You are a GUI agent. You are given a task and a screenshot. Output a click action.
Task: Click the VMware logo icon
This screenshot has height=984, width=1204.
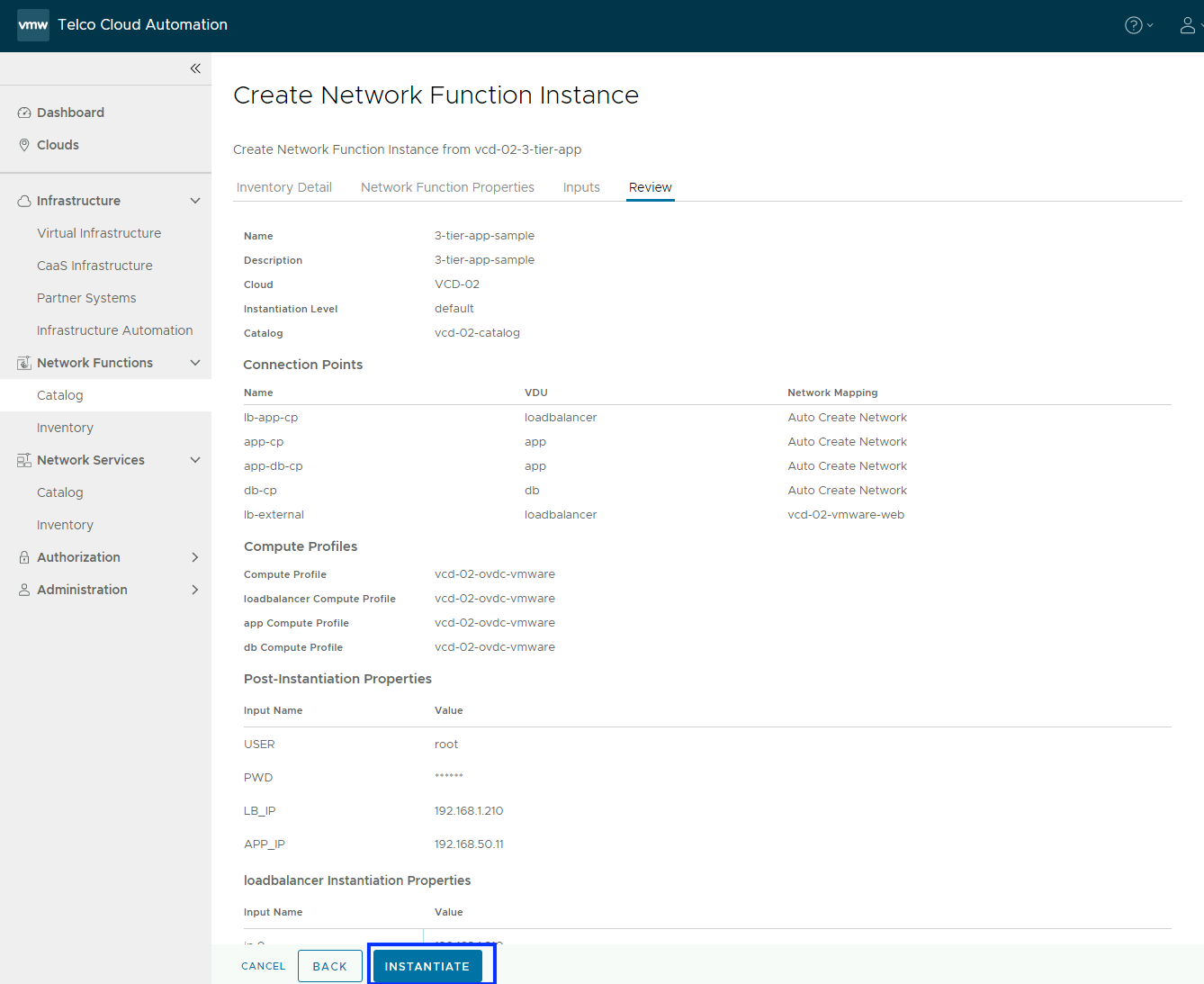click(x=33, y=25)
